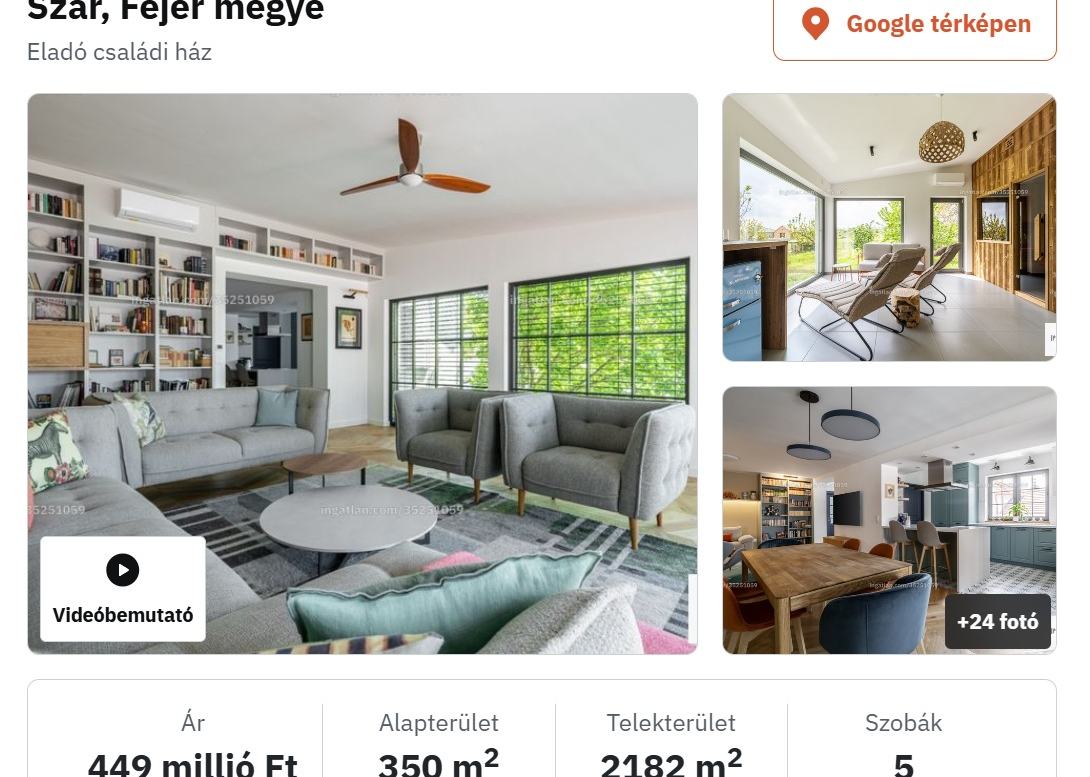Click the Szobák label
Screen dimensions: 1090x777
click(x=903, y=723)
